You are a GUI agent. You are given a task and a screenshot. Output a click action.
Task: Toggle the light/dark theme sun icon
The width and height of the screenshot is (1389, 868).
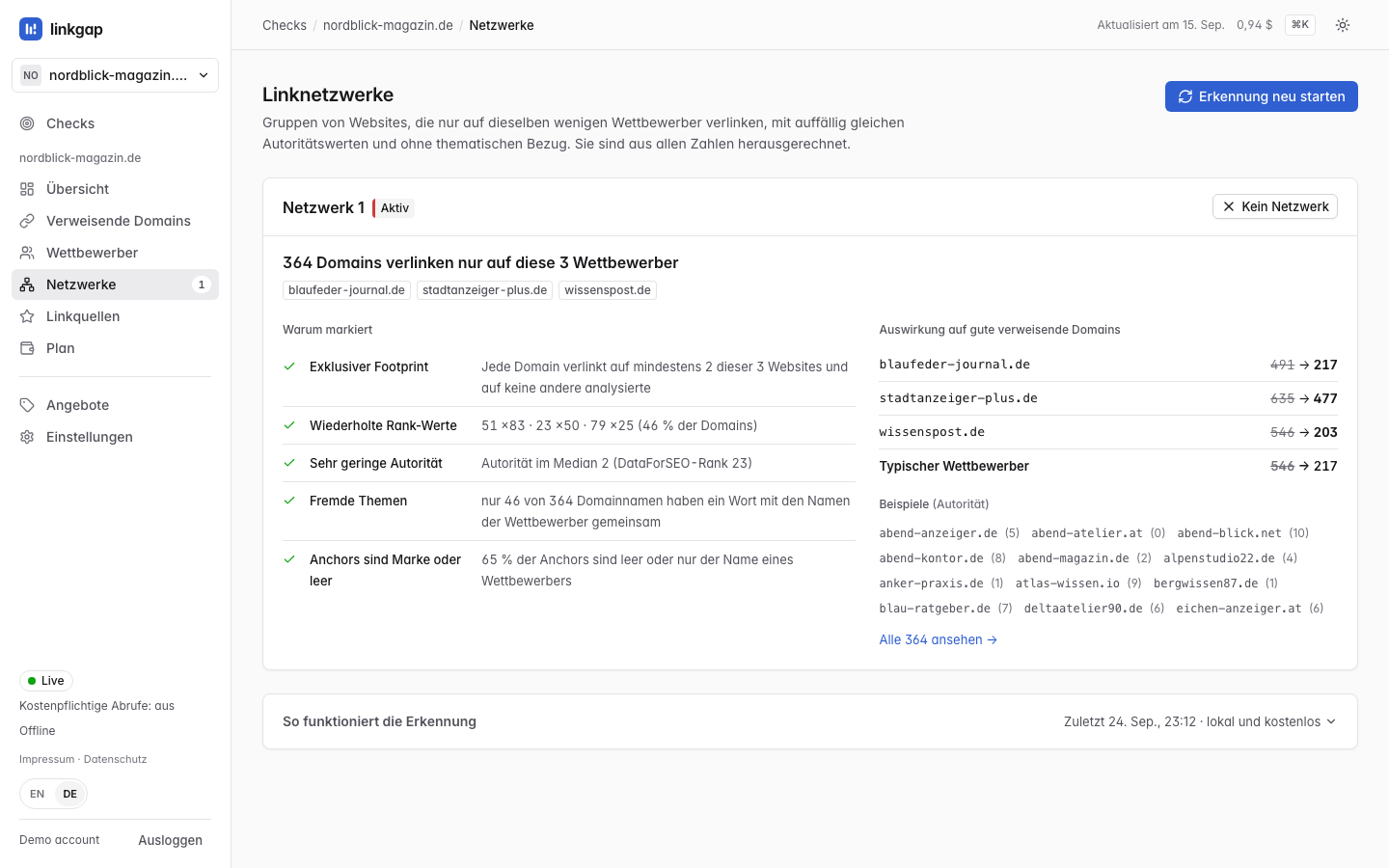click(x=1343, y=25)
